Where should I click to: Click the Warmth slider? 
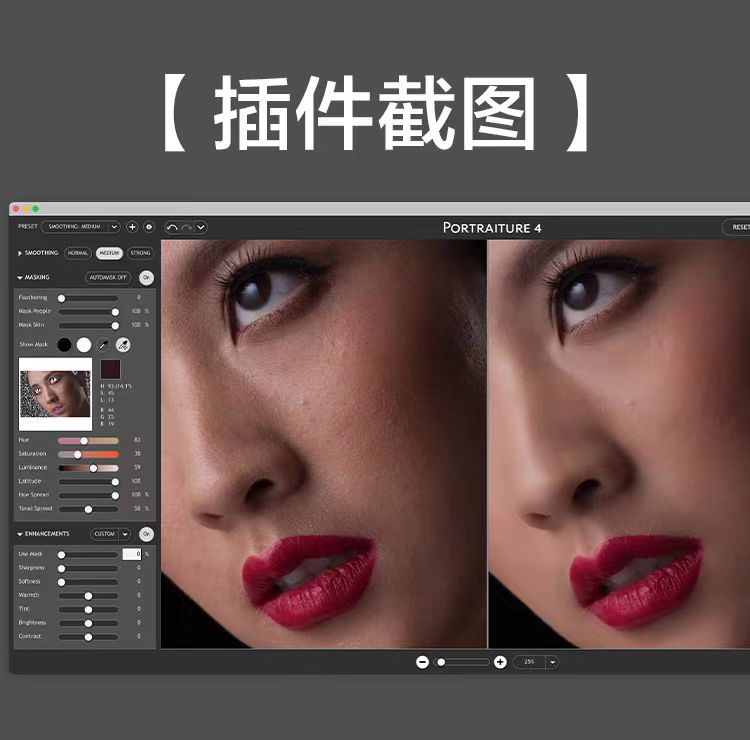point(88,596)
